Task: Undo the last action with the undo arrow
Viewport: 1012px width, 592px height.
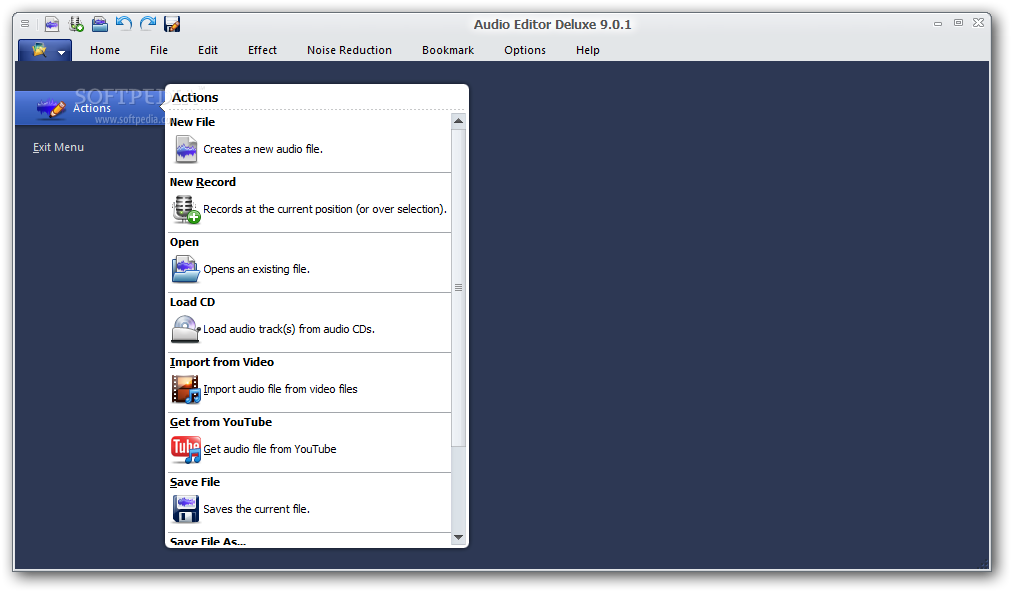Action: [123, 25]
